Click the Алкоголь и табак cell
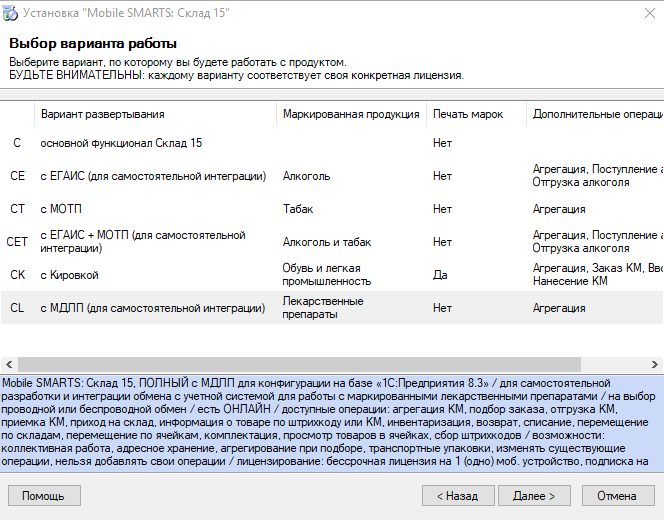Screen dimensions: 664x520 326,242
